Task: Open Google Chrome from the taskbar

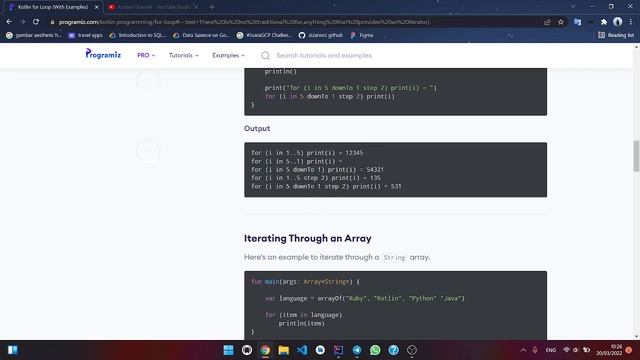Action: (x=265, y=350)
